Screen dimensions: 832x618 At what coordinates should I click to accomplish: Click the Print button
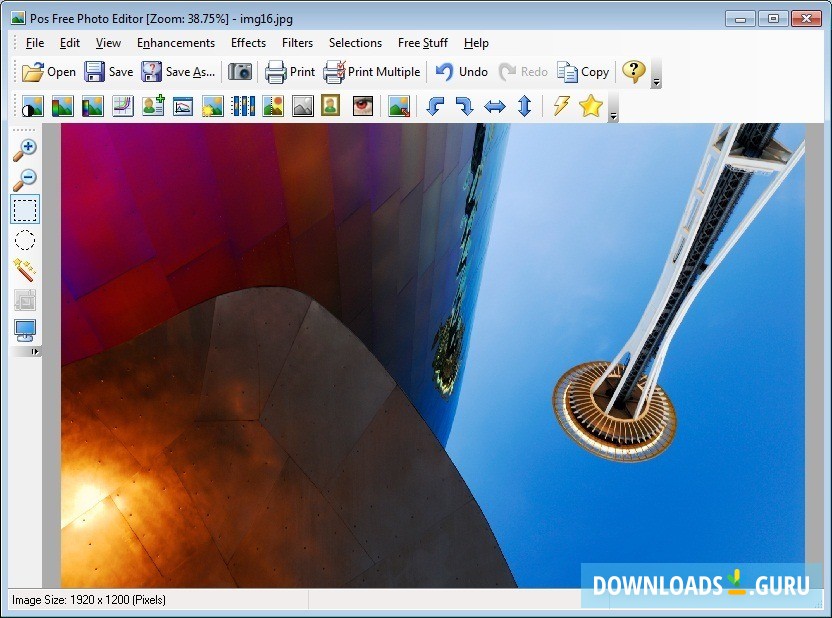(290, 72)
